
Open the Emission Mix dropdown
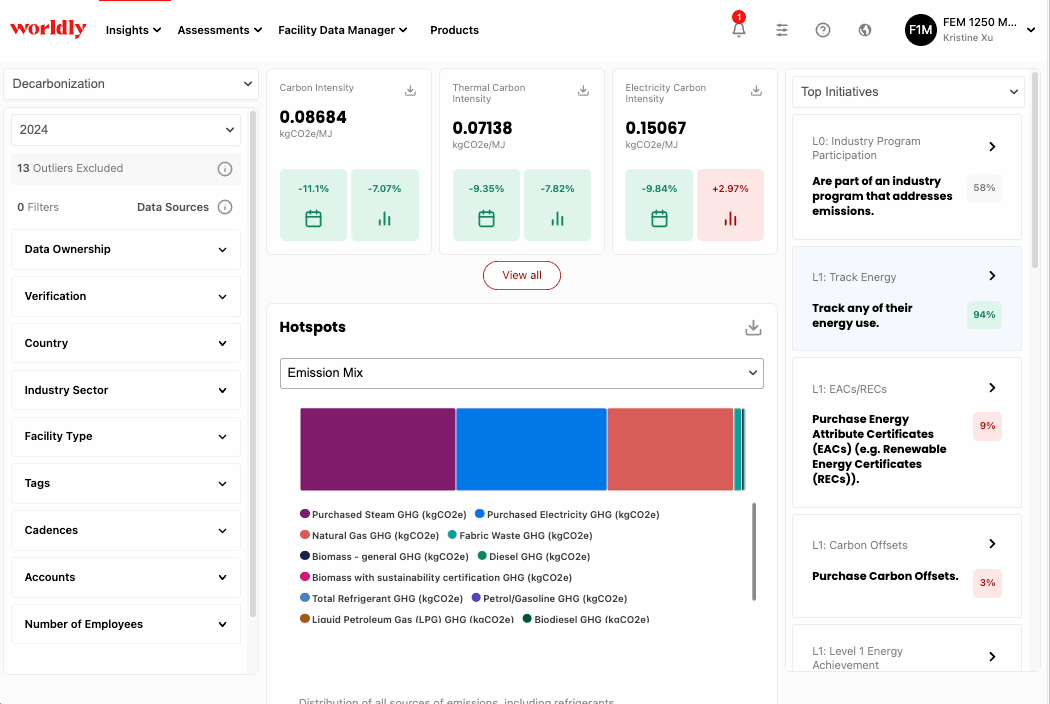(x=522, y=373)
